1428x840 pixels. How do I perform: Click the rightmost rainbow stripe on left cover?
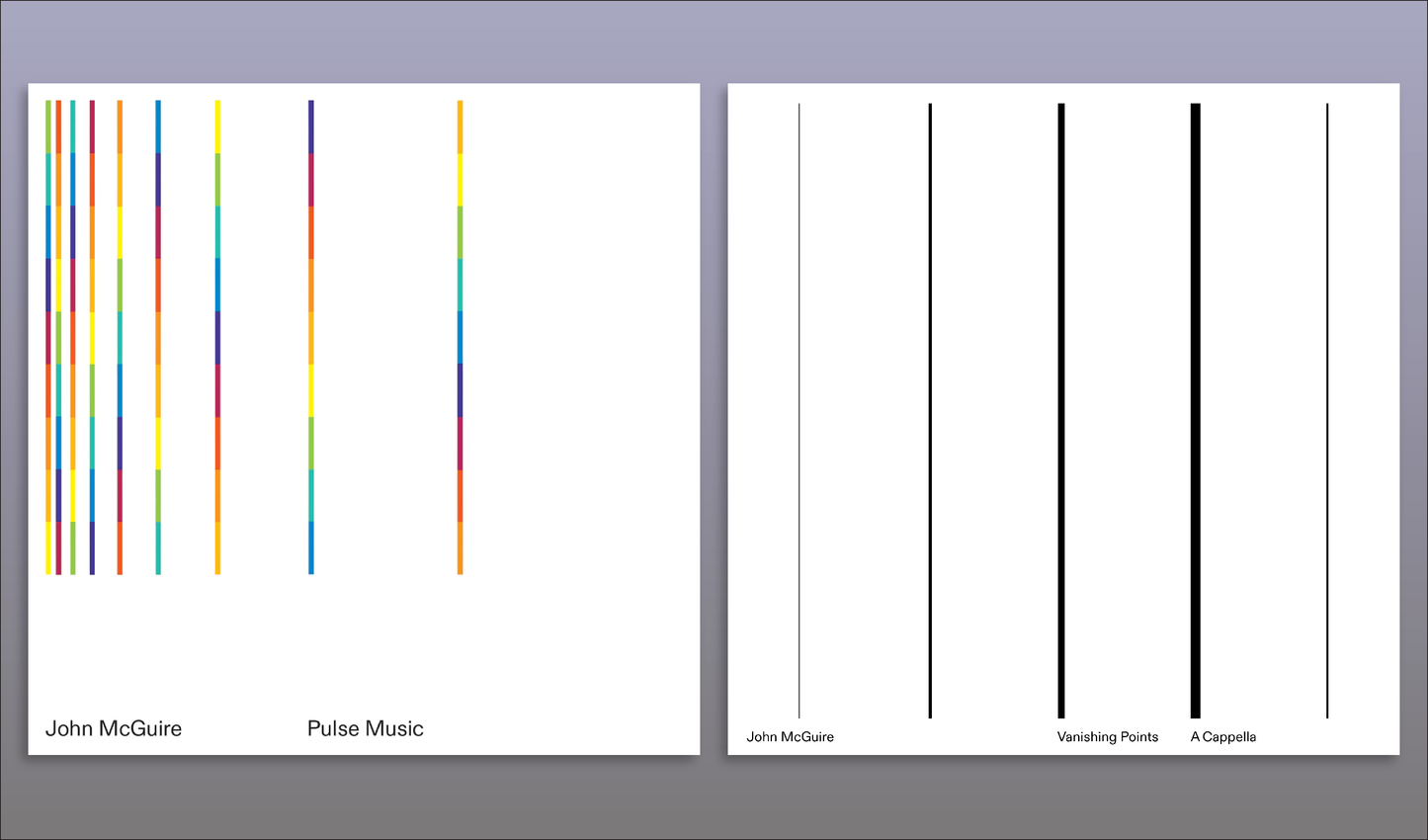tap(460, 336)
